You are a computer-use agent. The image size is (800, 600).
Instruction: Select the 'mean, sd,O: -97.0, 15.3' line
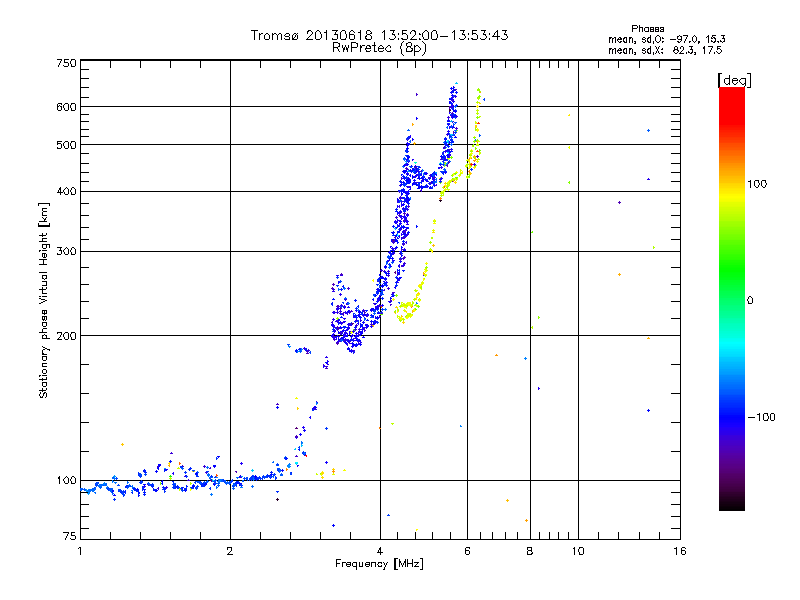[666, 39]
